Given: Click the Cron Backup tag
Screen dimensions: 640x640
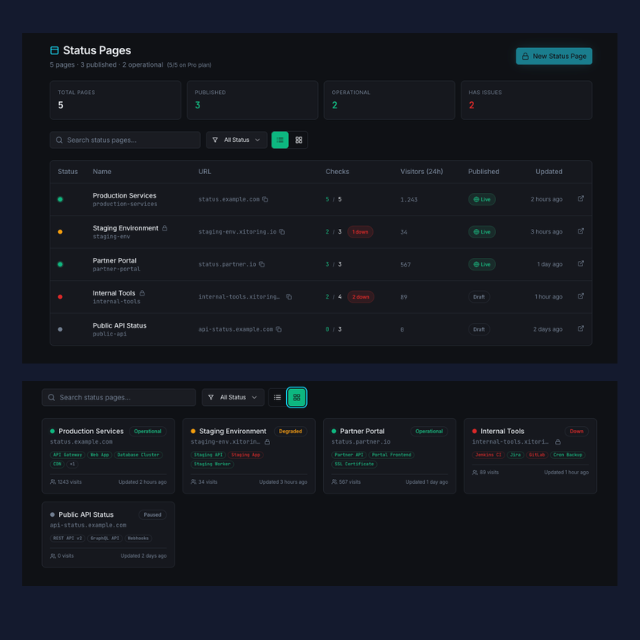Looking at the screenshot, I should click(x=568, y=455).
